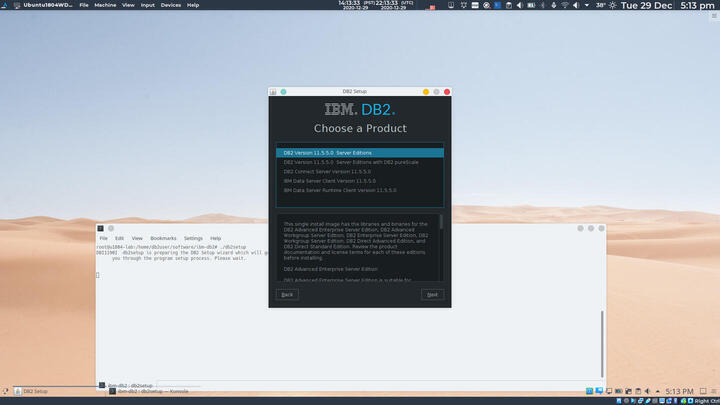
Task: Open VirtualBox Help menu in top bar
Action: click(x=193, y=5)
